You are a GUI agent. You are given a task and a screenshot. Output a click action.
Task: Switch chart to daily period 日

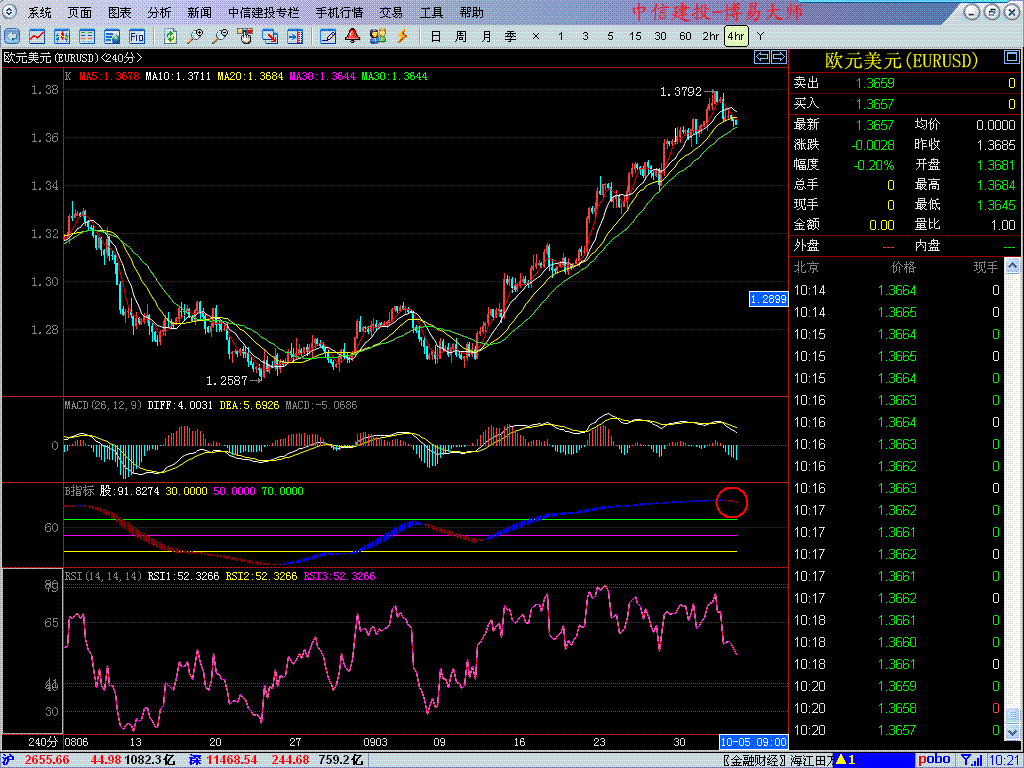[435, 37]
